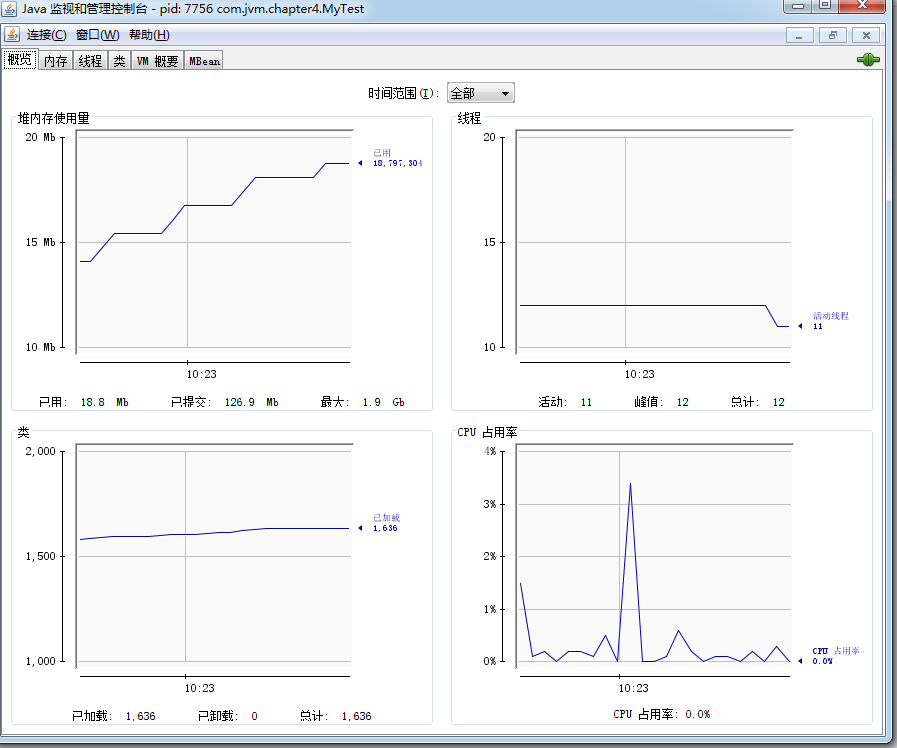This screenshot has width=897, height=748.
Task: Click 已加载 1,636 chart label
Action: (386, 523)
